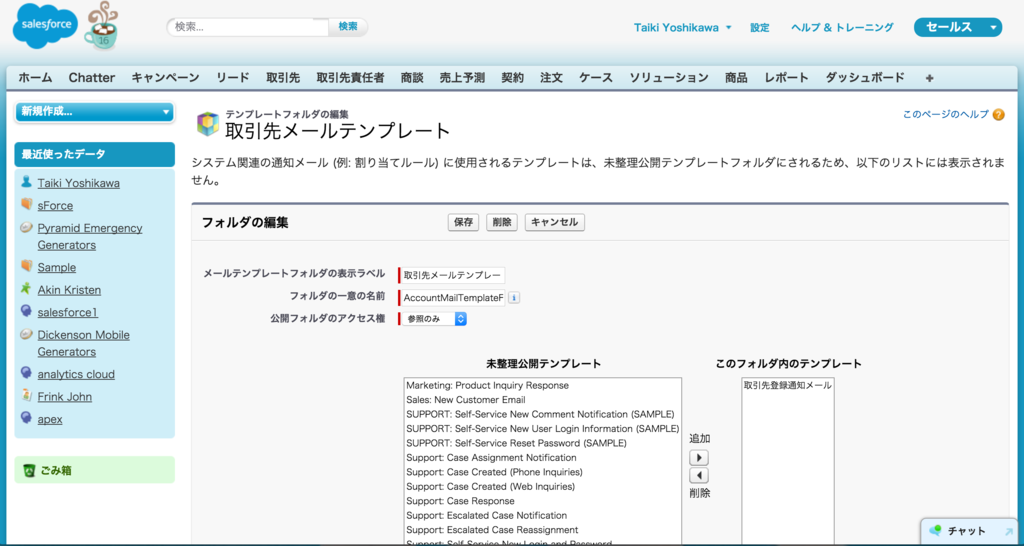Click into the global search field
The height and width of the screenshot is (546, 1024).
248,27
